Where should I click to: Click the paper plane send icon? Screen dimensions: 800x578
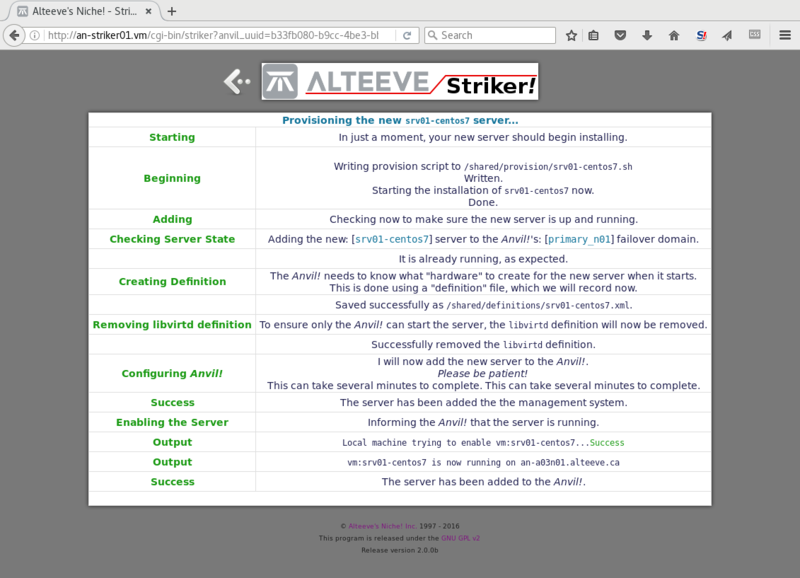pos(728,35)
